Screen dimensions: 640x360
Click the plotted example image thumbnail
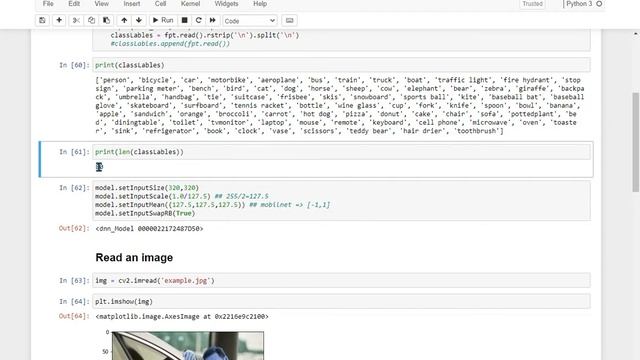pos(188,346)
